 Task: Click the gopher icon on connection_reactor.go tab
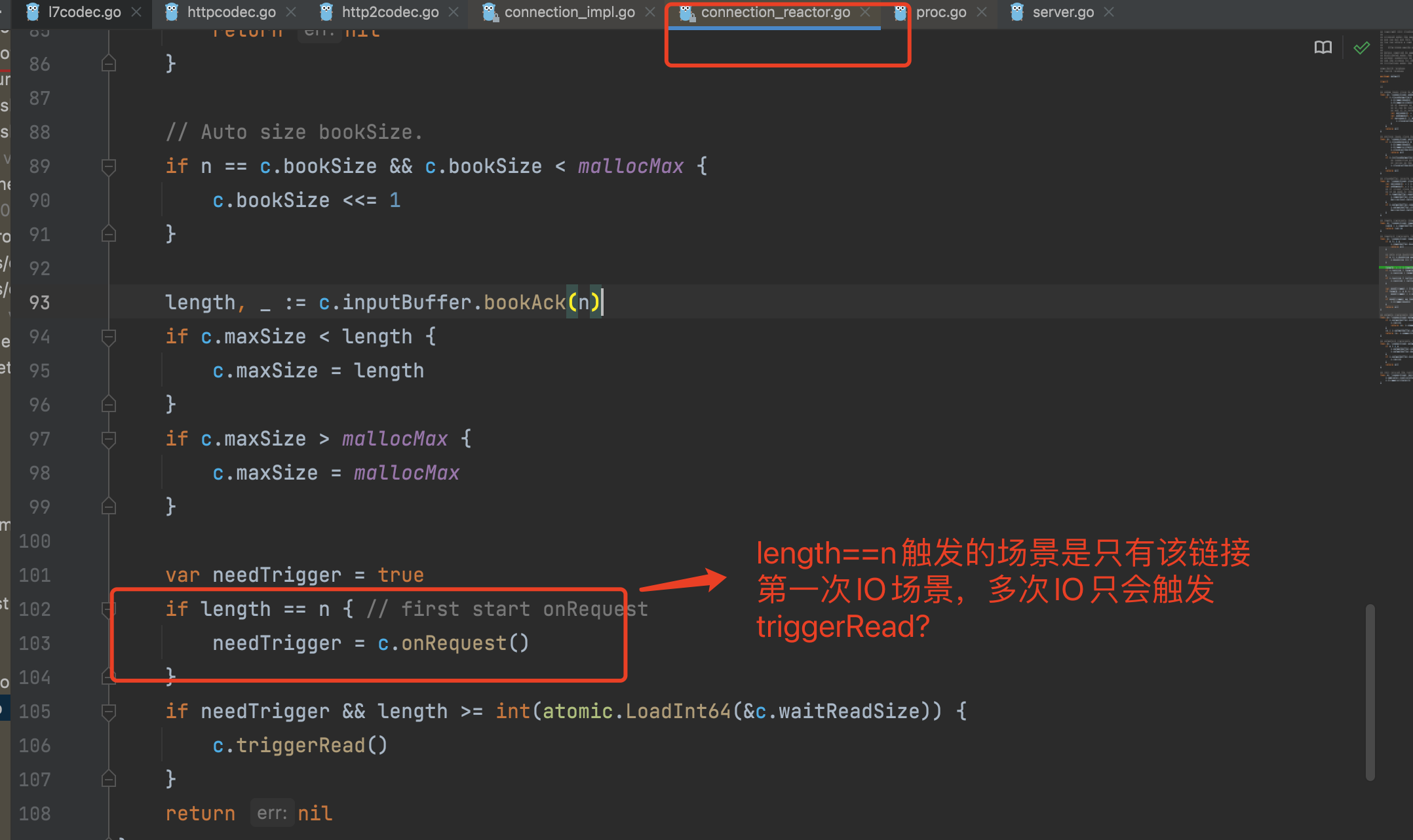click(686, 12)
